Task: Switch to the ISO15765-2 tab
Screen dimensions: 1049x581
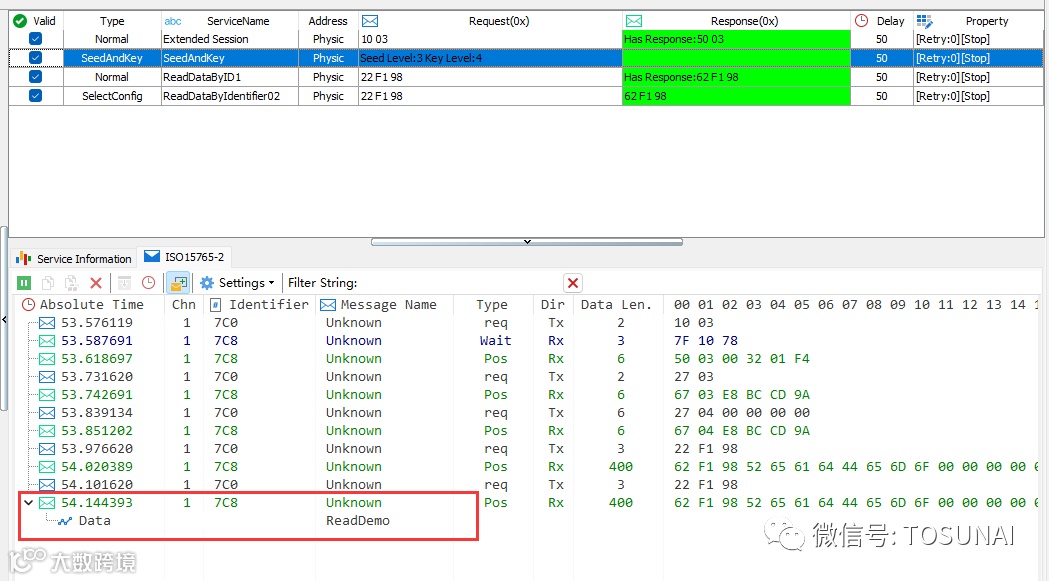Action: tap(185, 257)
